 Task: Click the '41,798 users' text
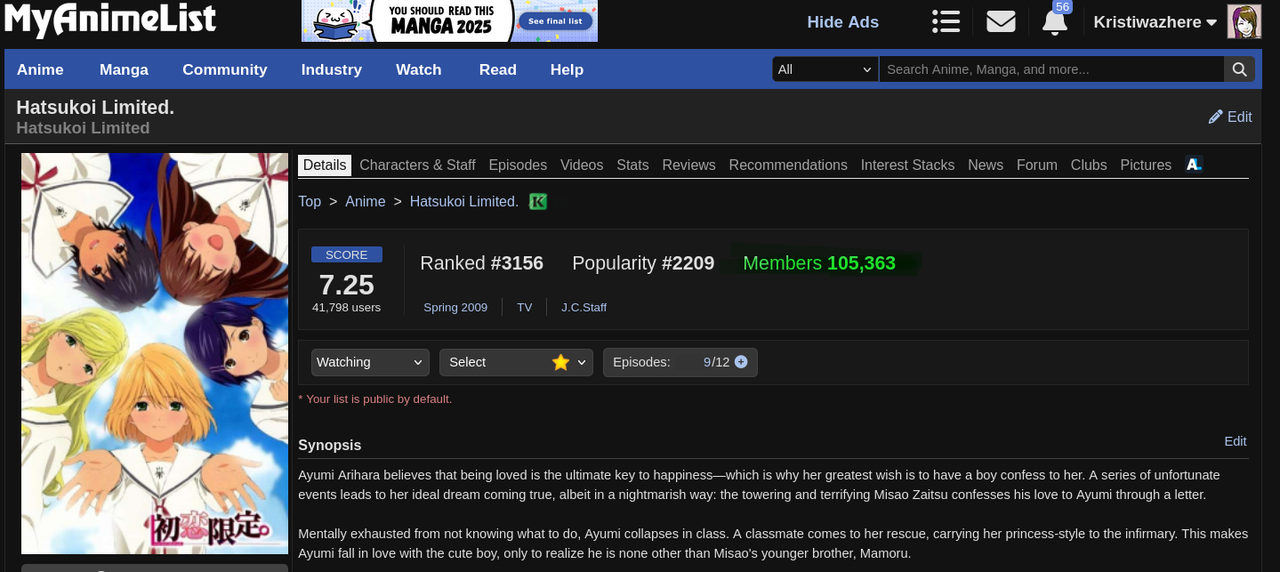pyautogui.click(x=346, y=307)
